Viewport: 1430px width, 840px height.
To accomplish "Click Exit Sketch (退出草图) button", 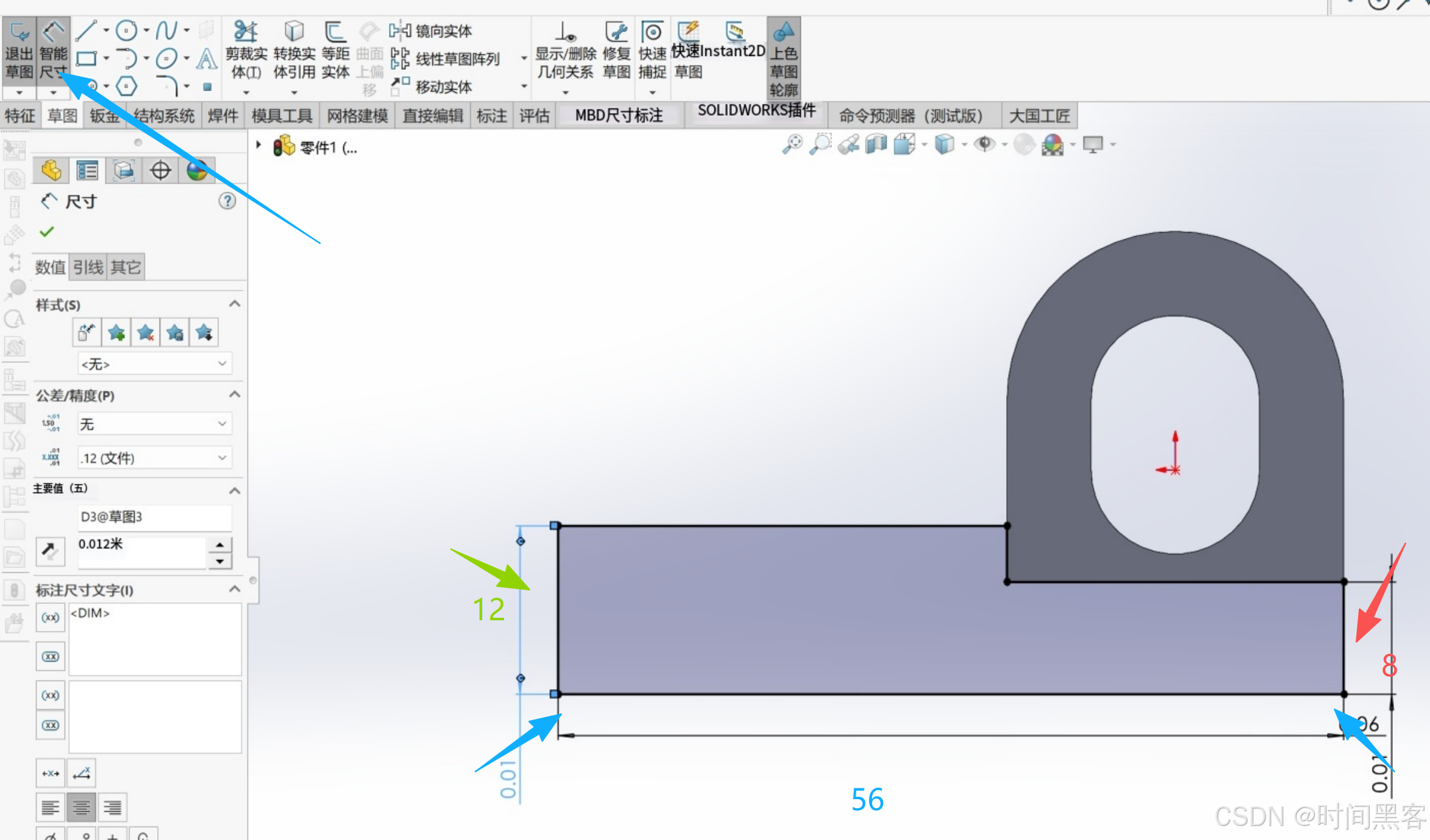I will [x=19, y=52].
